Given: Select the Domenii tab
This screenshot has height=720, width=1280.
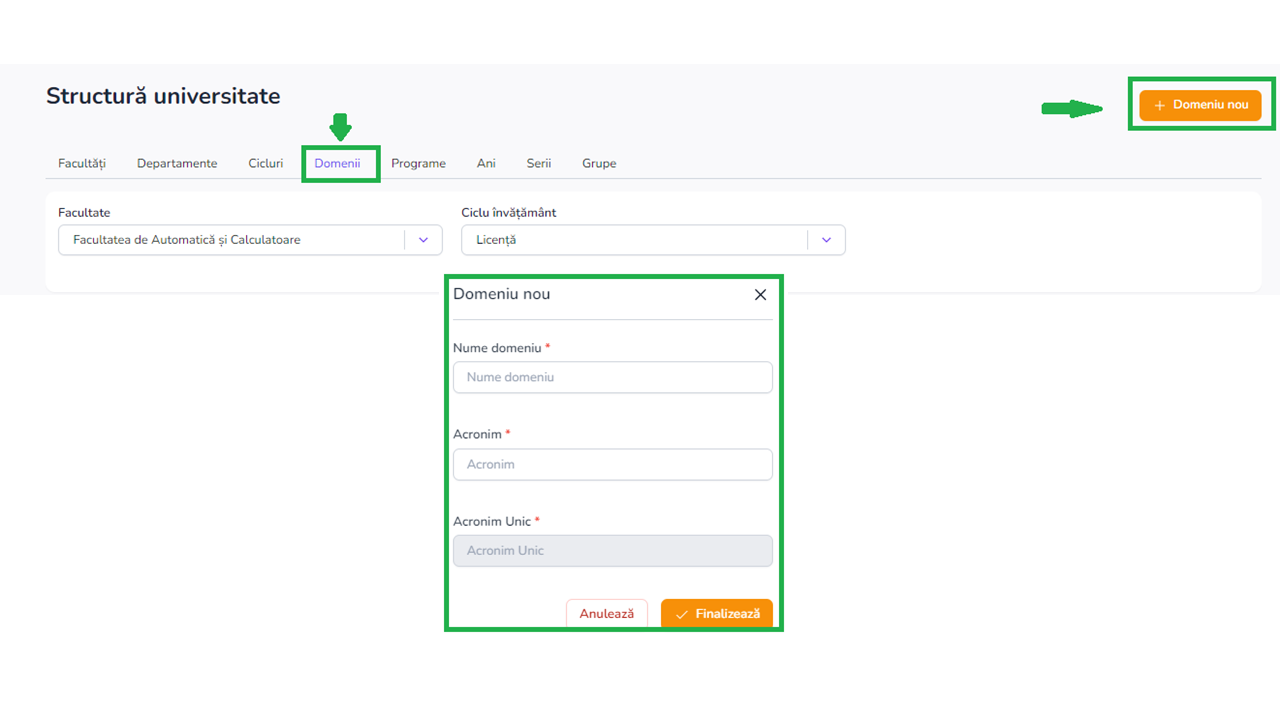Looking at the screenshot, I should (337, 163).
